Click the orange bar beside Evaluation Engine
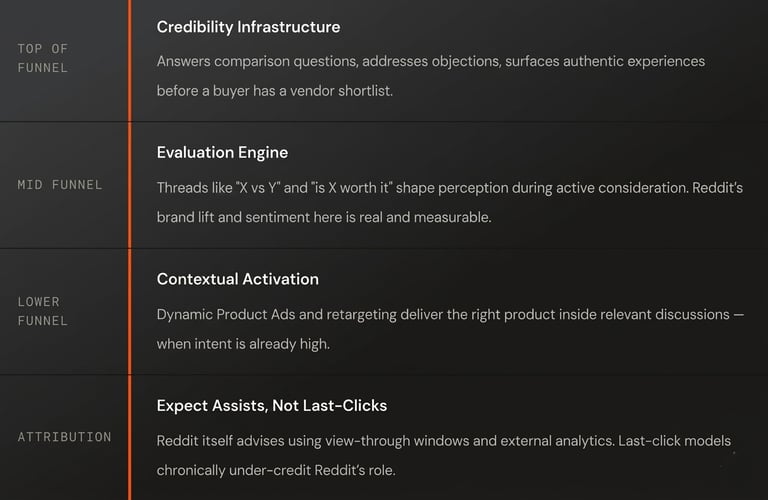This screenshot has width=768, height=500. pyautogui.click(x=130, y=185)
